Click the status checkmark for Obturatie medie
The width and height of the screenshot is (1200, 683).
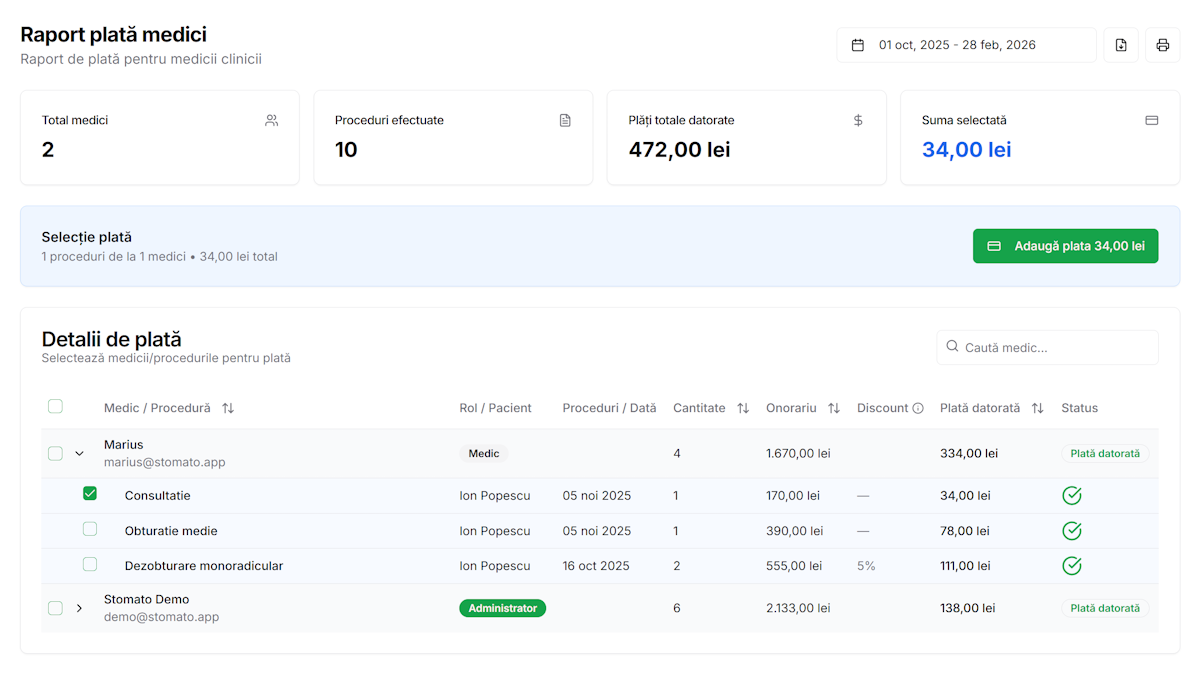[1072, 531]
